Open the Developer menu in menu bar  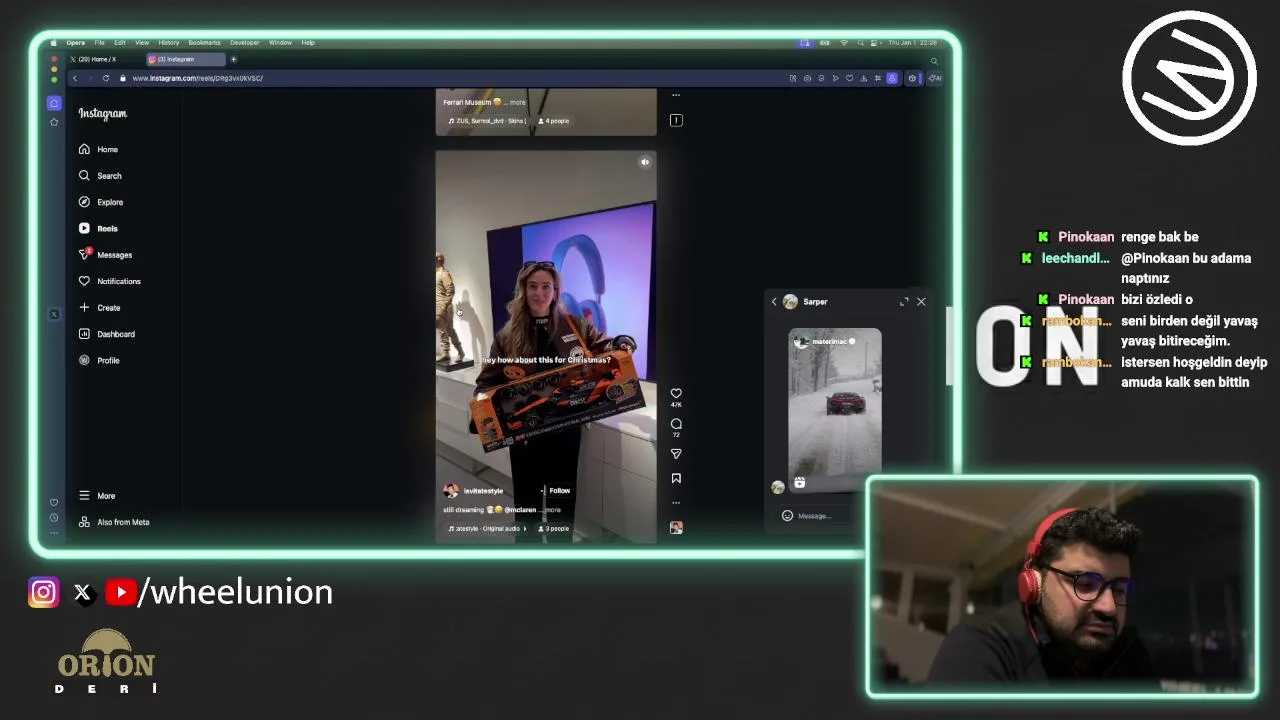[244, 43]
